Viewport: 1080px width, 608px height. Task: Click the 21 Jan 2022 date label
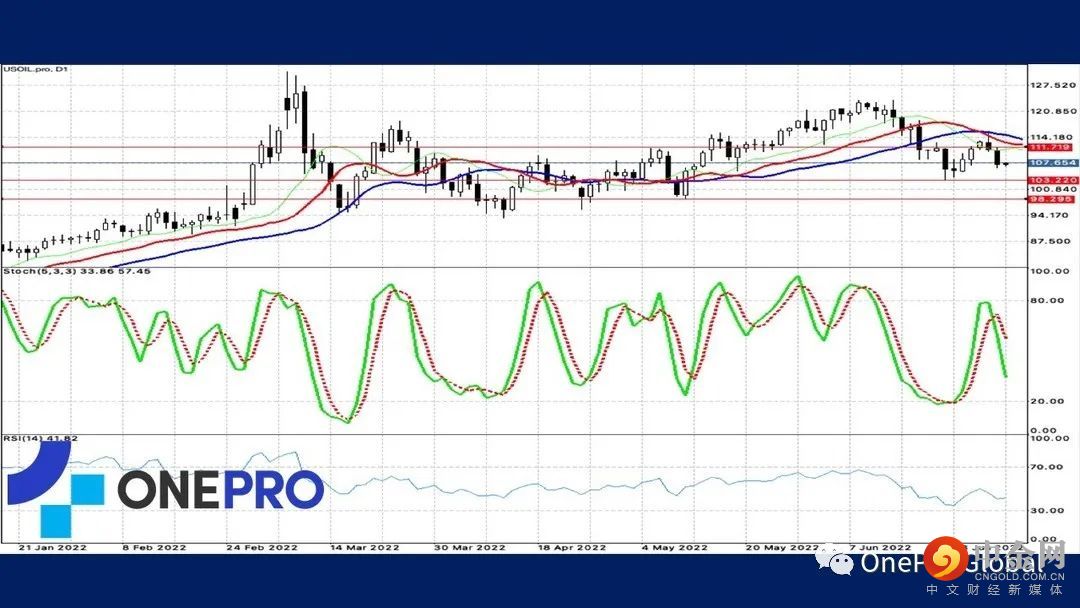52,547
